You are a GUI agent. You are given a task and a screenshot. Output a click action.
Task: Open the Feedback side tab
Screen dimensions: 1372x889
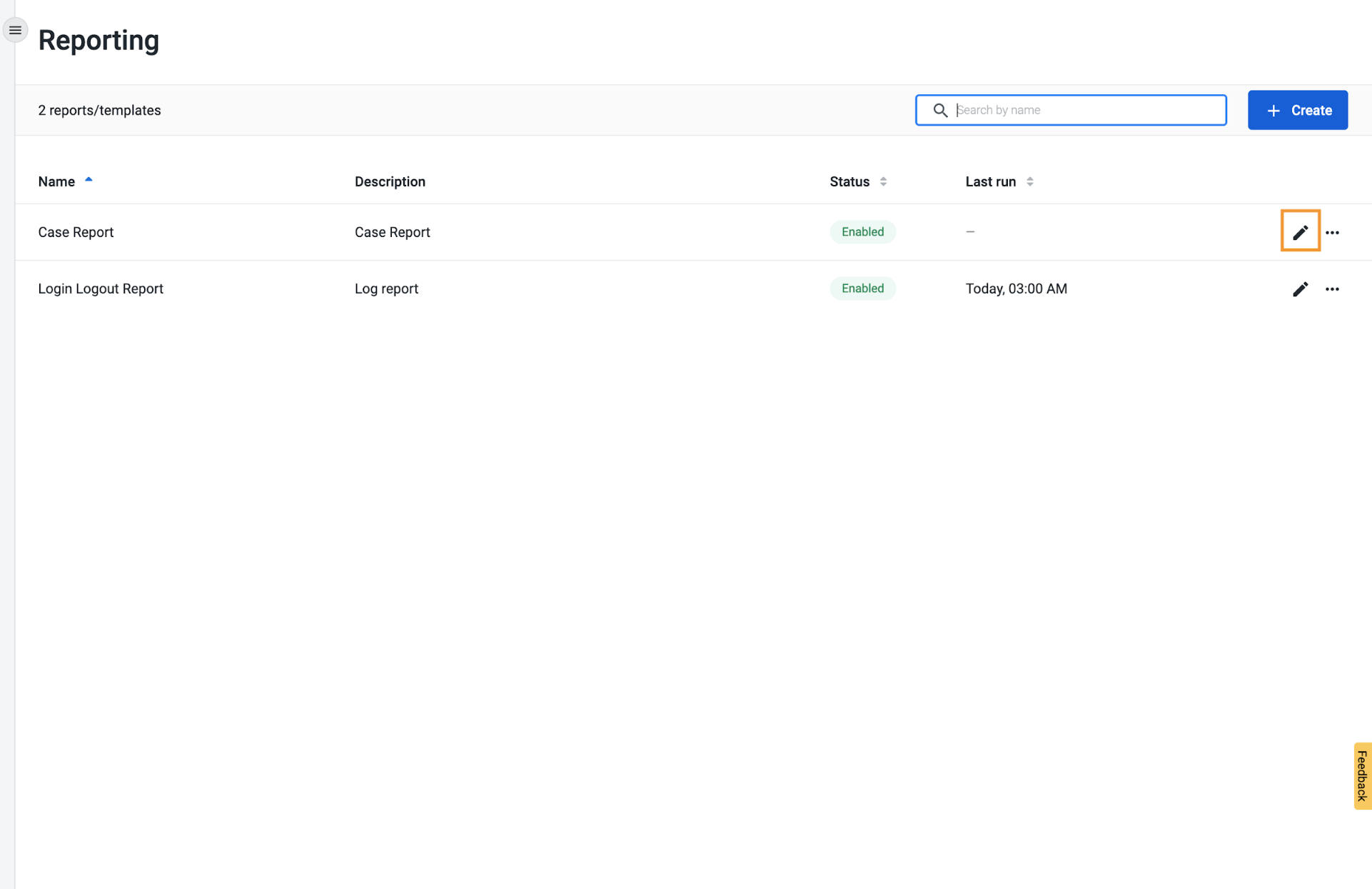1362,776
